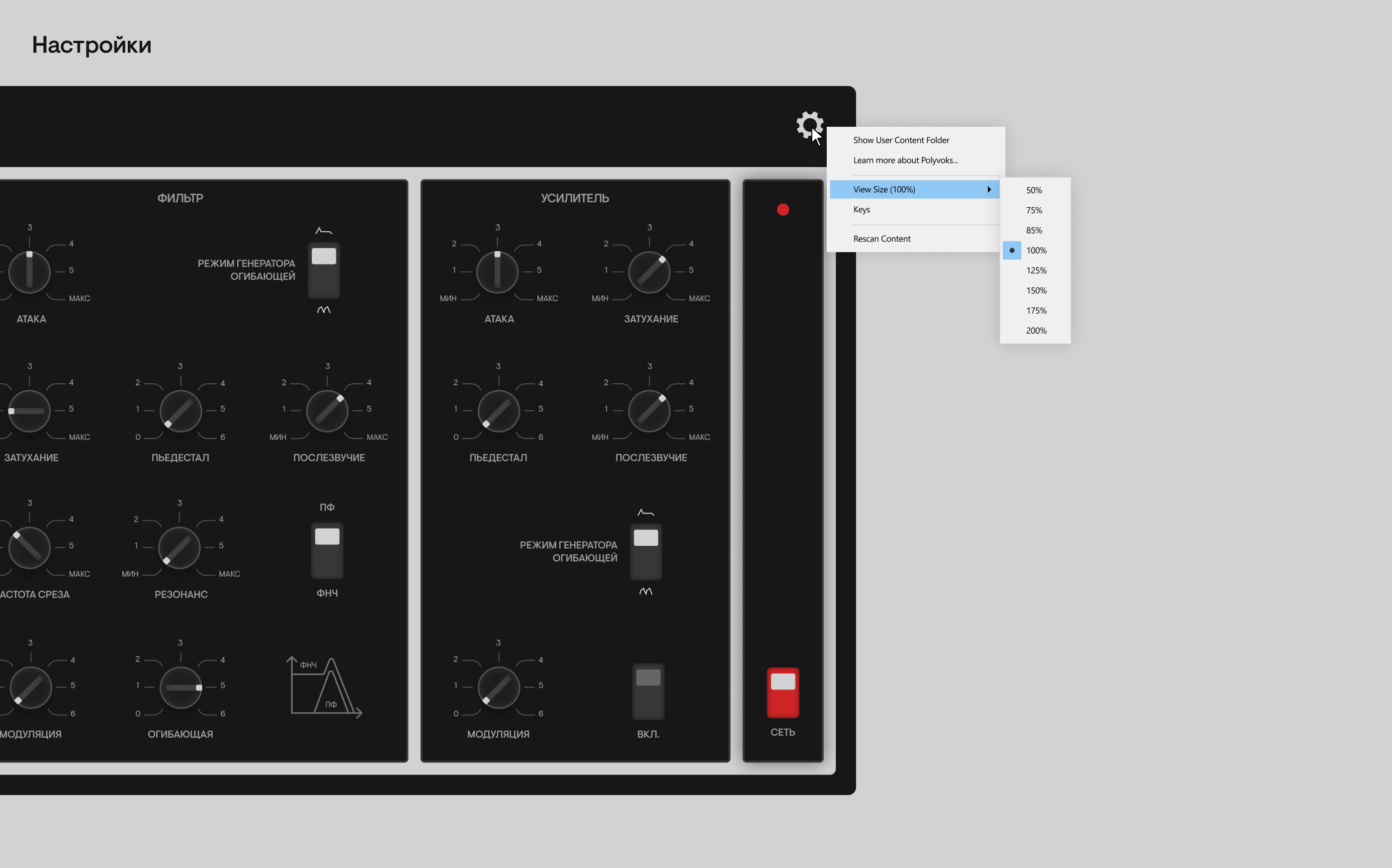Open the settings gear icon
The height and width of the screenshot is (868, 1392).
tap(809, 126)
